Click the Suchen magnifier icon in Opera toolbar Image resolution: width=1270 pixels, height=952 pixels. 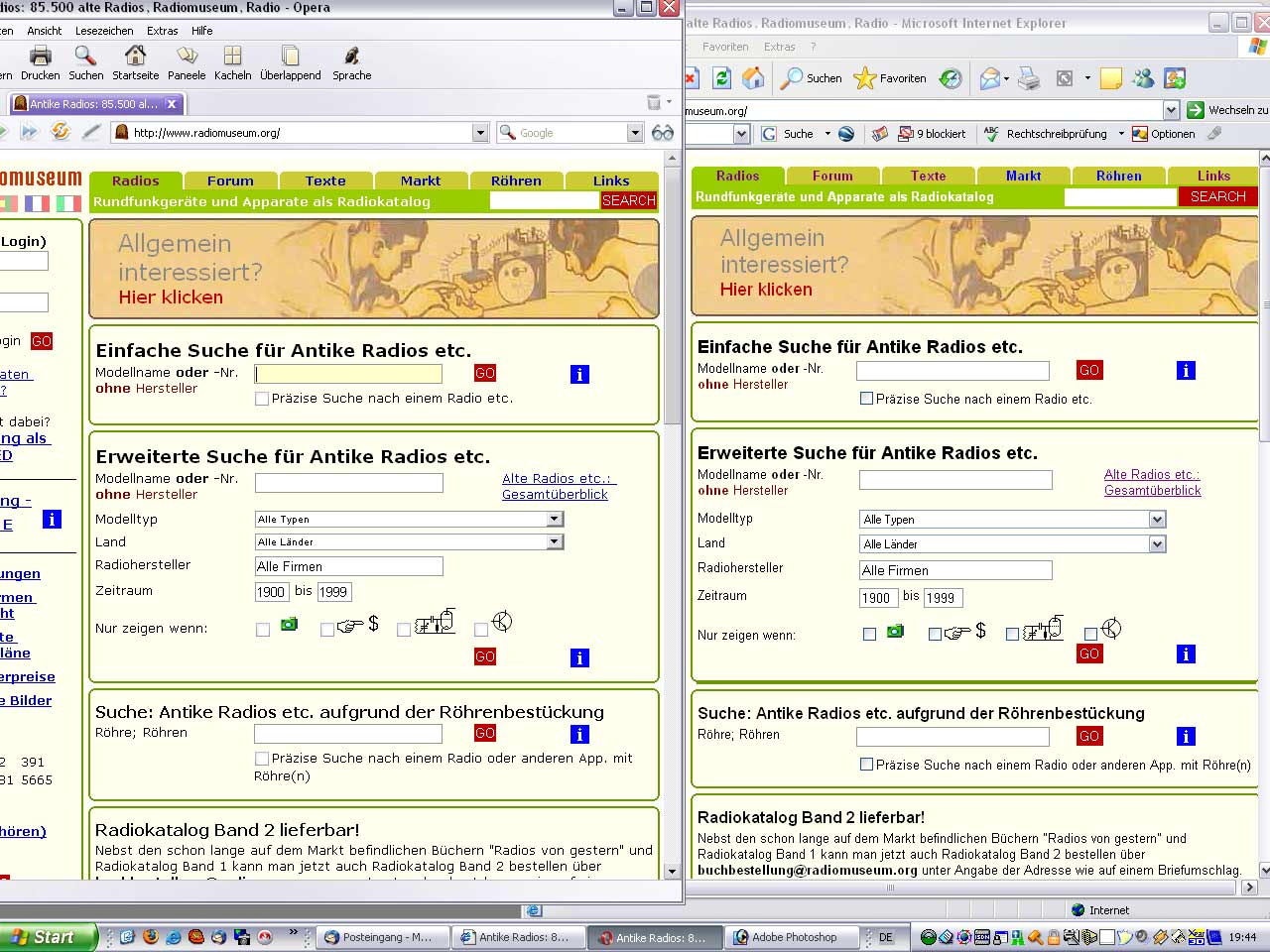(85, 57)
